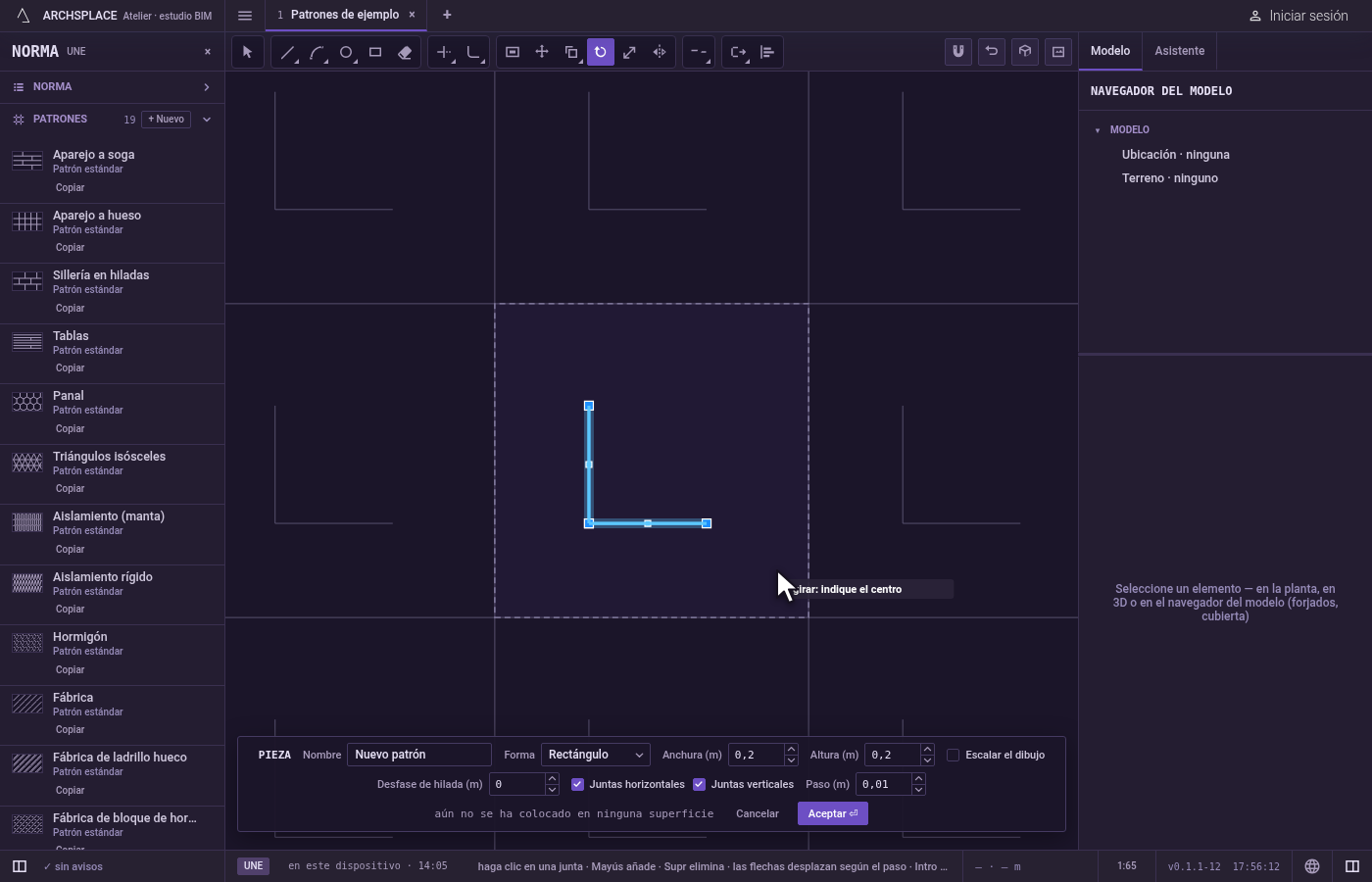Activate the eraser tool
The width and height of the screenshot is (1372, 882).
tap(405, 52)
